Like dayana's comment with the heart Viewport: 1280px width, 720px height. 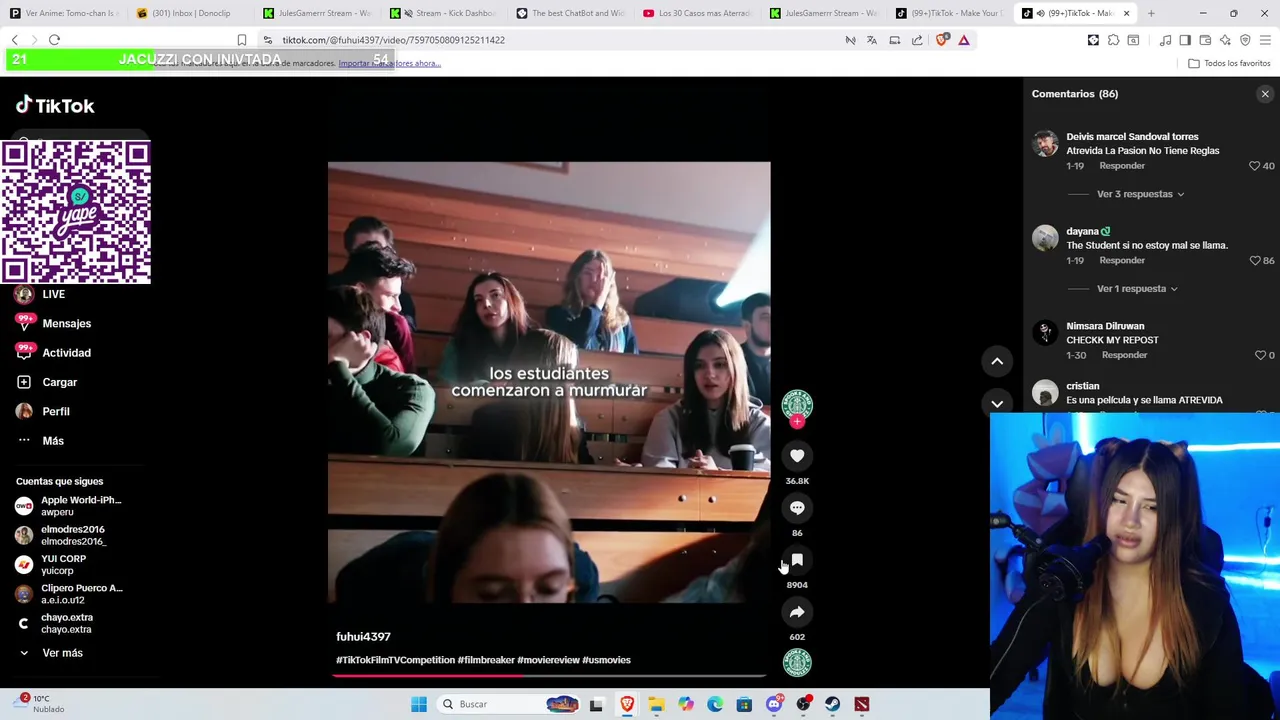pos(1254,261)
